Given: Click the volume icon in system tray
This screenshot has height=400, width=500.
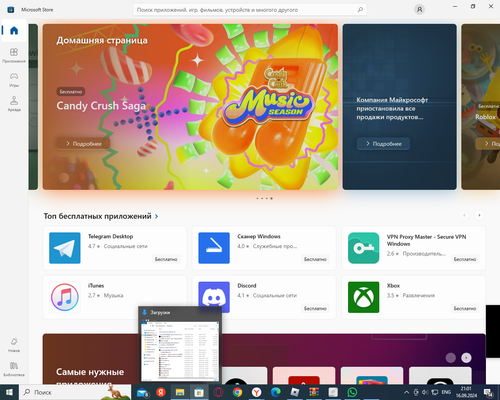Looking at the screenshot, I should pyautogui.click(x=425, y=392).
